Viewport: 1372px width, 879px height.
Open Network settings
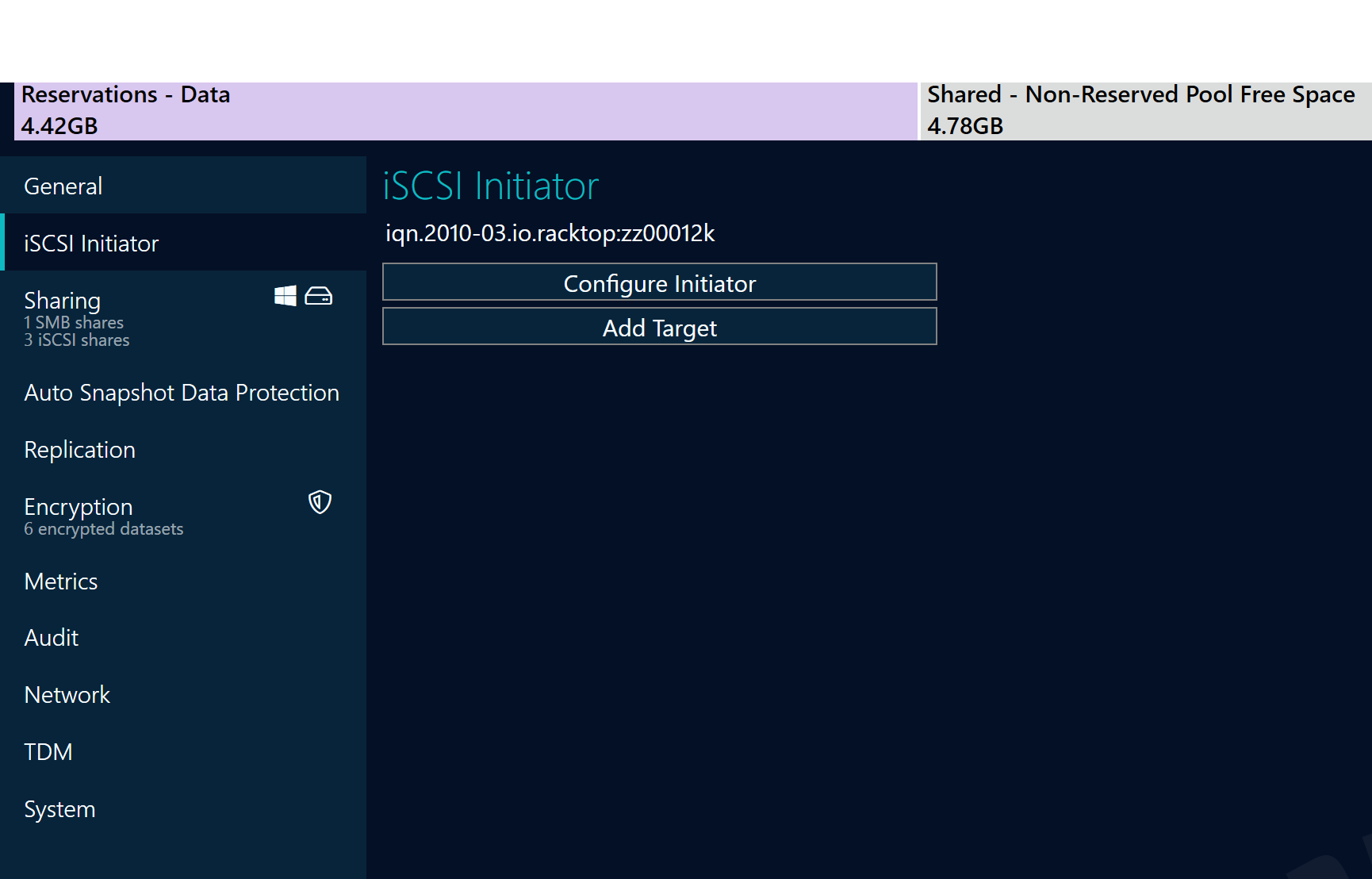click(67, 694)
